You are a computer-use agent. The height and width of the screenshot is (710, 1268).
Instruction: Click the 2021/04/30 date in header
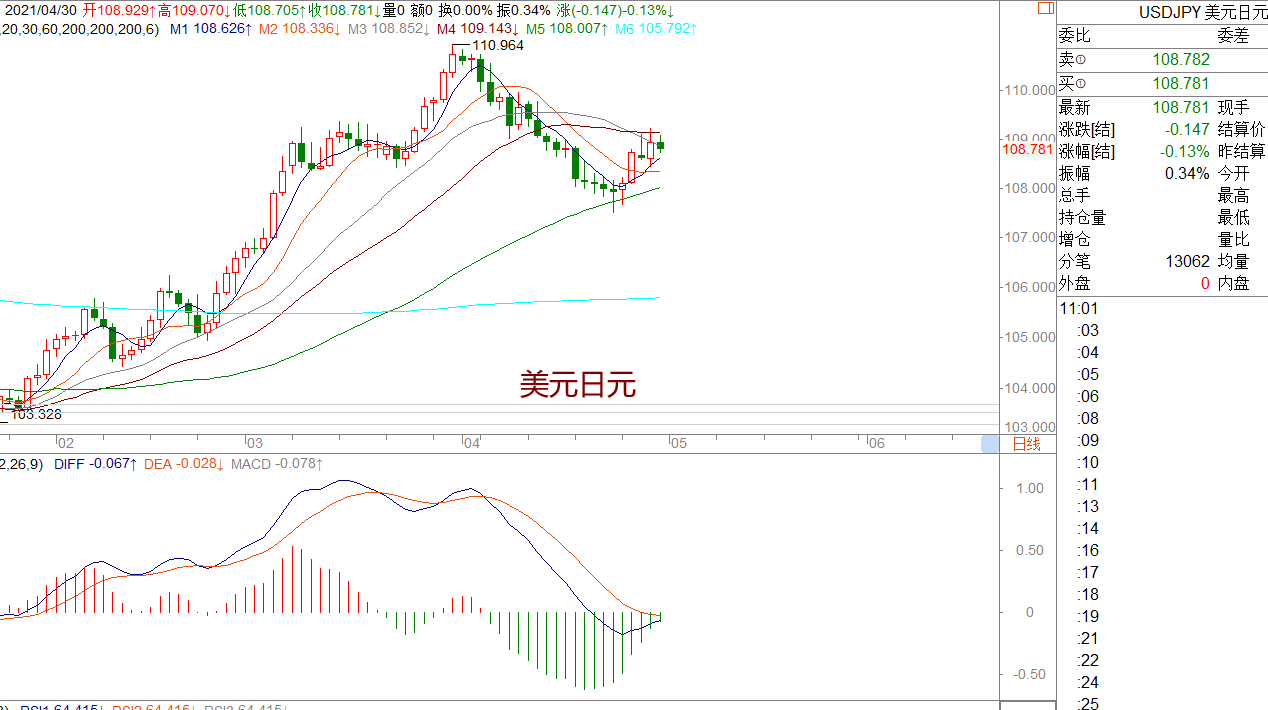(41, 10)
